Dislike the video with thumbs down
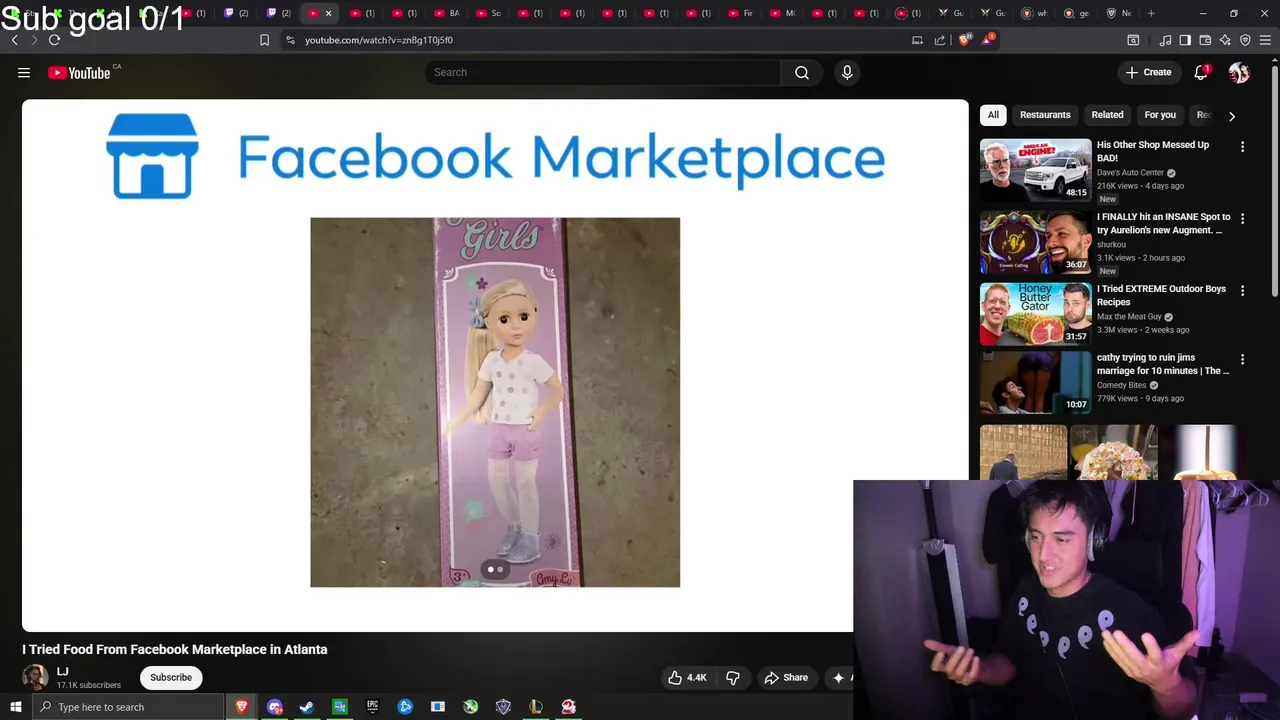The width and height of the screenshot is (1280, 720). click(x=732, y=677)
